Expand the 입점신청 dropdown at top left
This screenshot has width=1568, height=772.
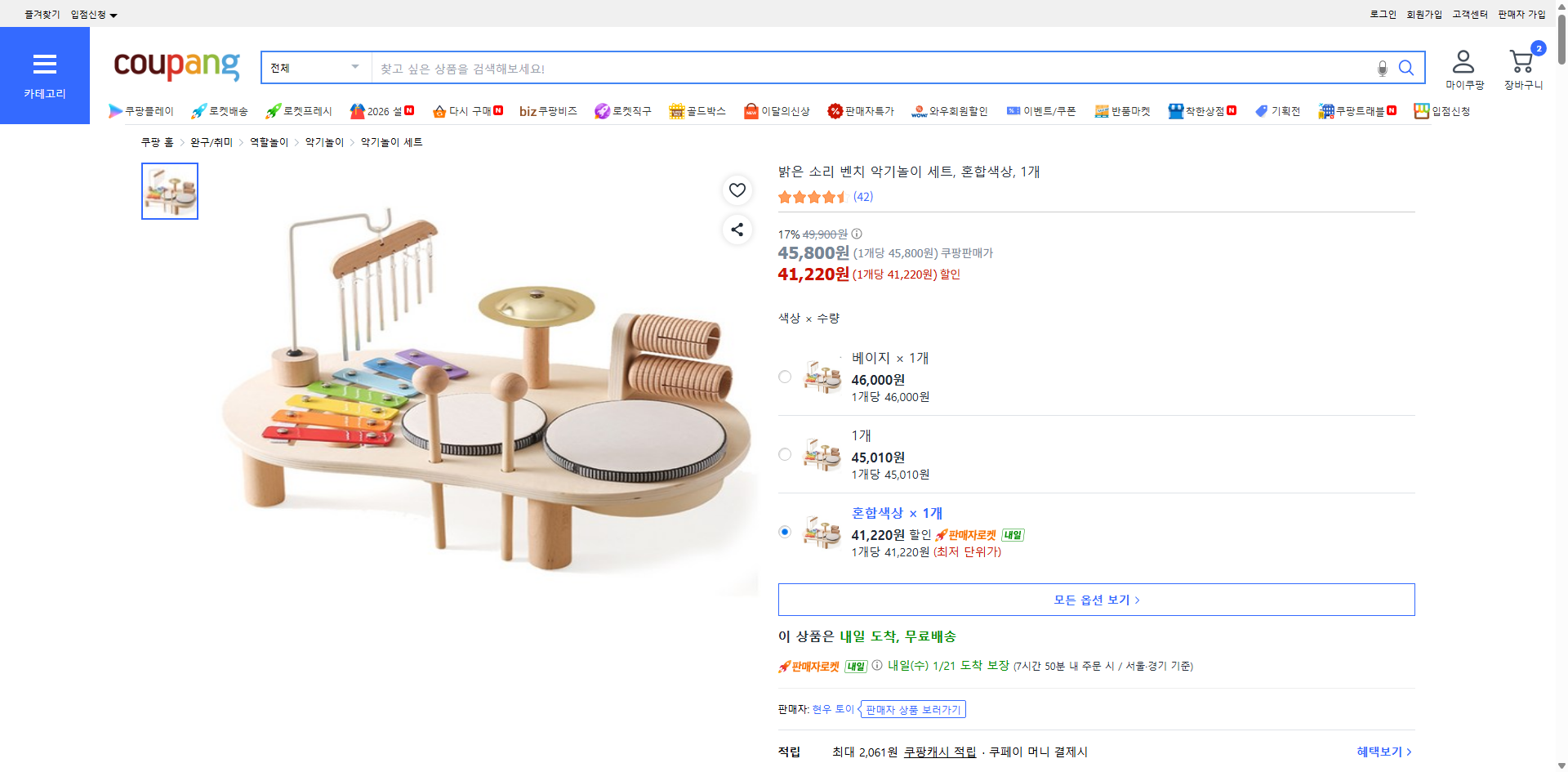pos(90,14)
